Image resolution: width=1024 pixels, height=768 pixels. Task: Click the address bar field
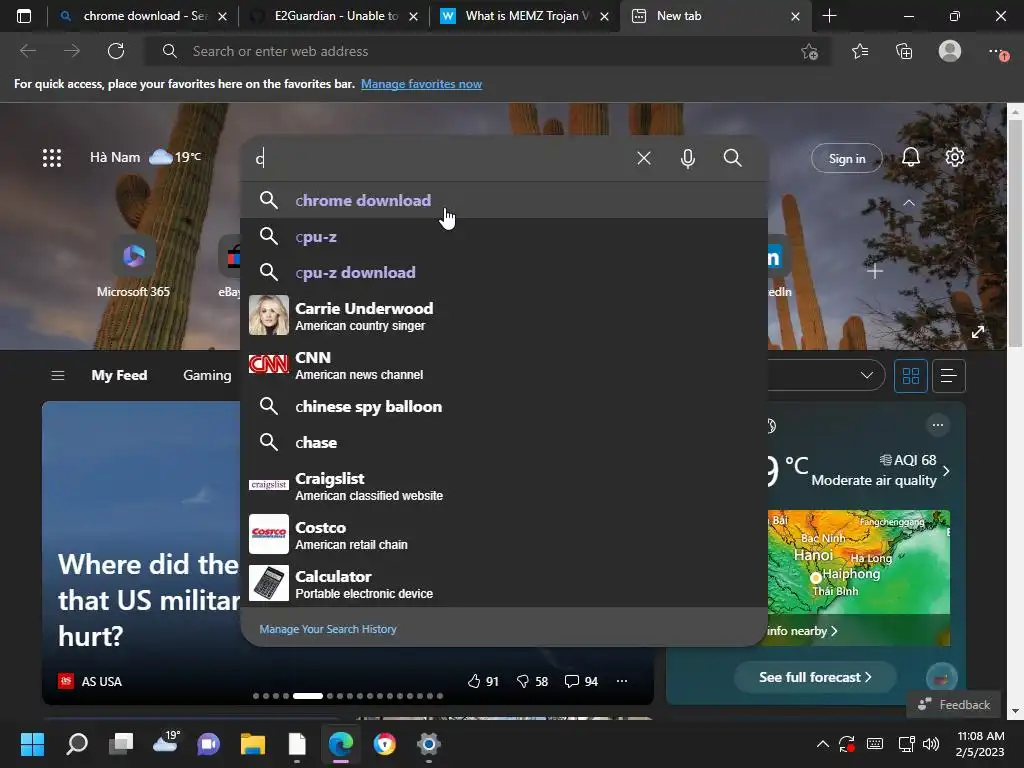tap(487, 51)
